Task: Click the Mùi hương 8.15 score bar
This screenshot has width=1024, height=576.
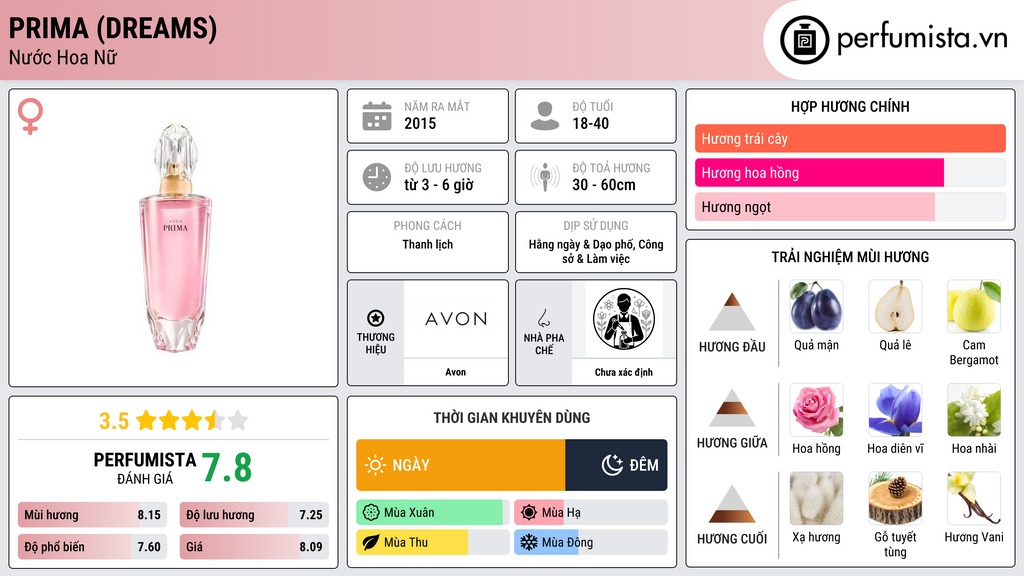Action: pos(93,515)
